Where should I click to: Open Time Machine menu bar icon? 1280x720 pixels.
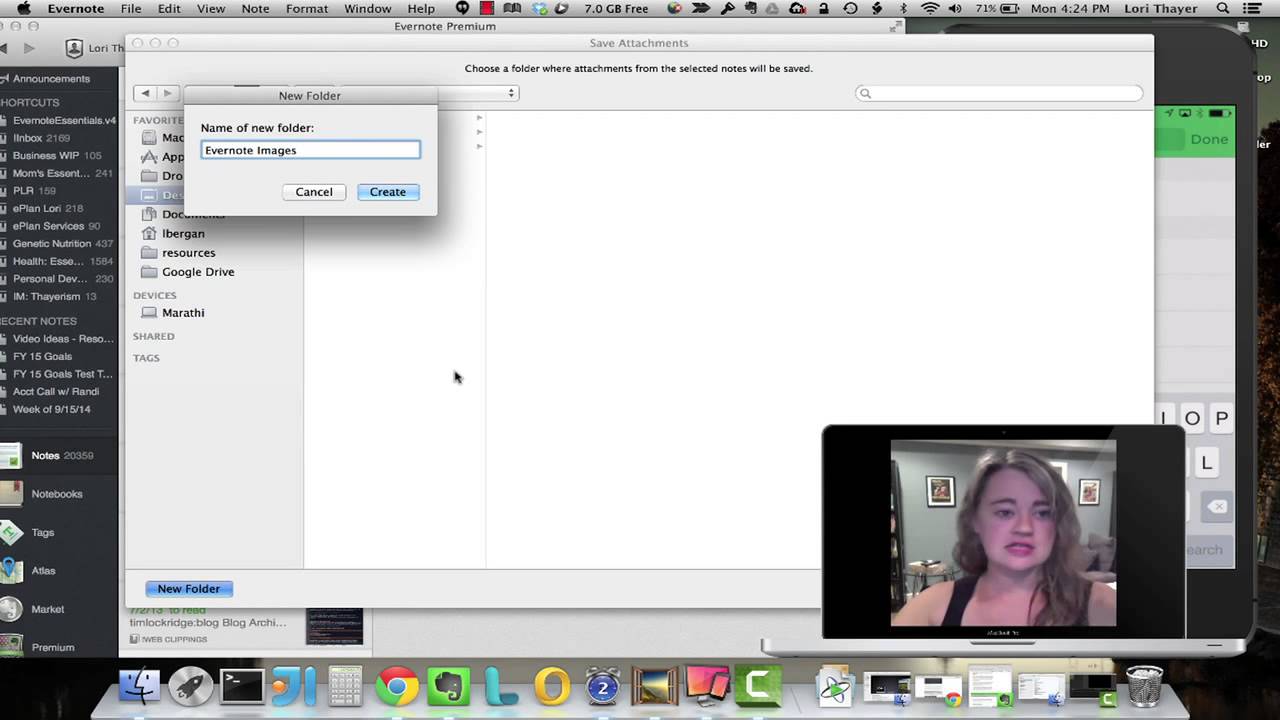point(850,8)
